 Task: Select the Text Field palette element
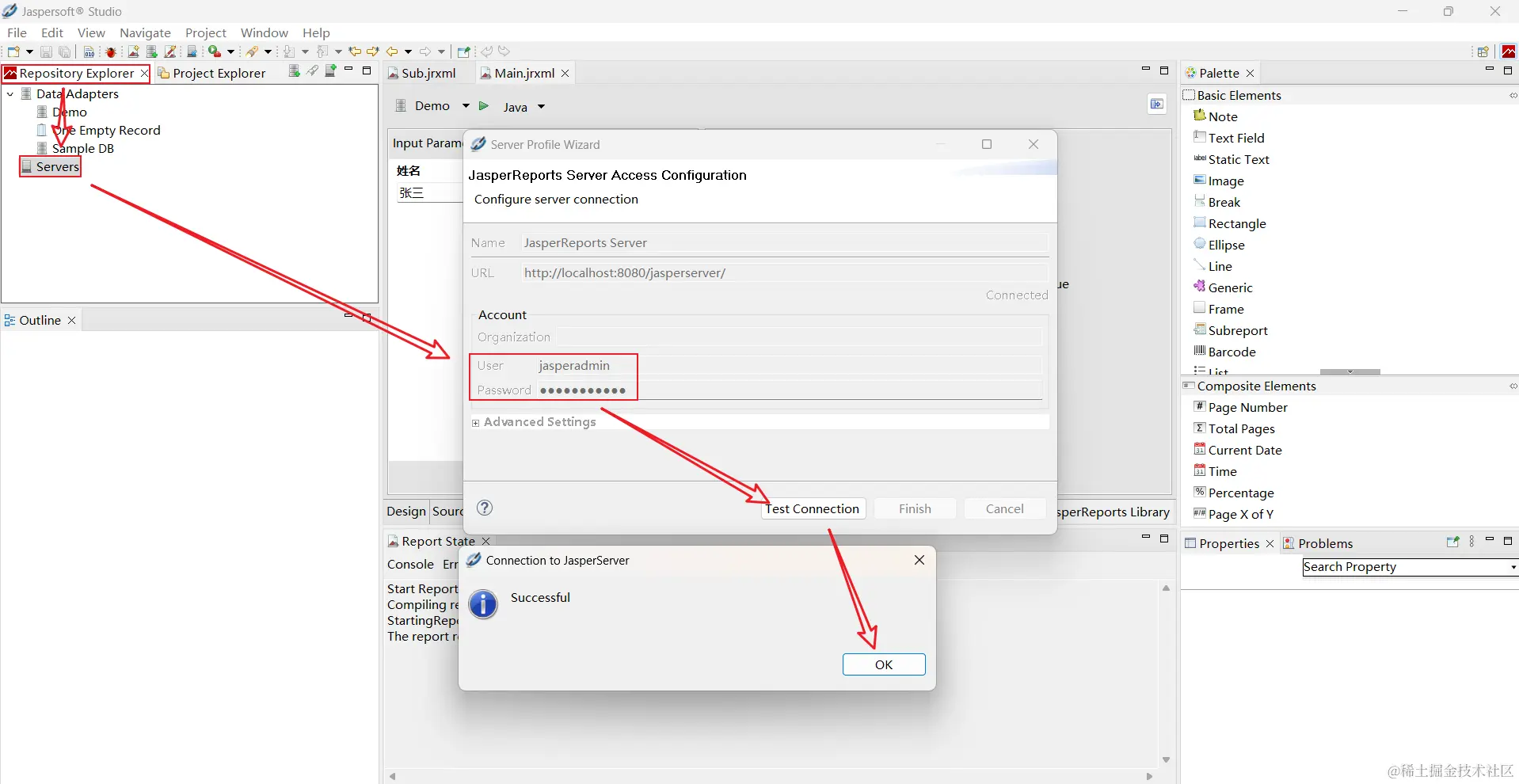(1229, 138)
